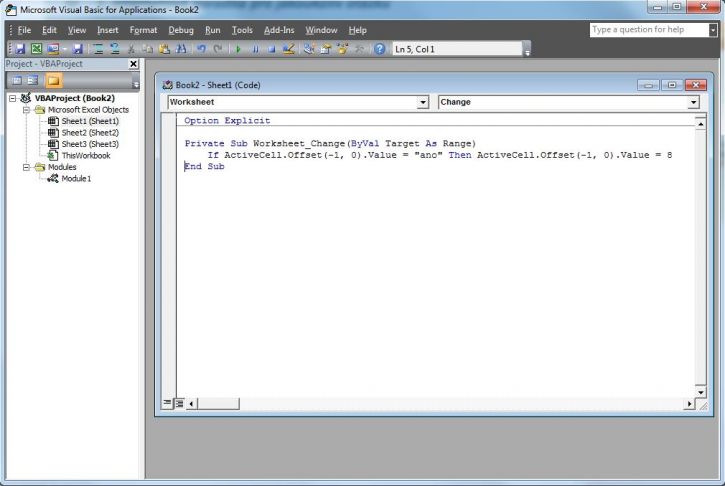Click the Toolbox icon in toolbar

tap(359, 49)
